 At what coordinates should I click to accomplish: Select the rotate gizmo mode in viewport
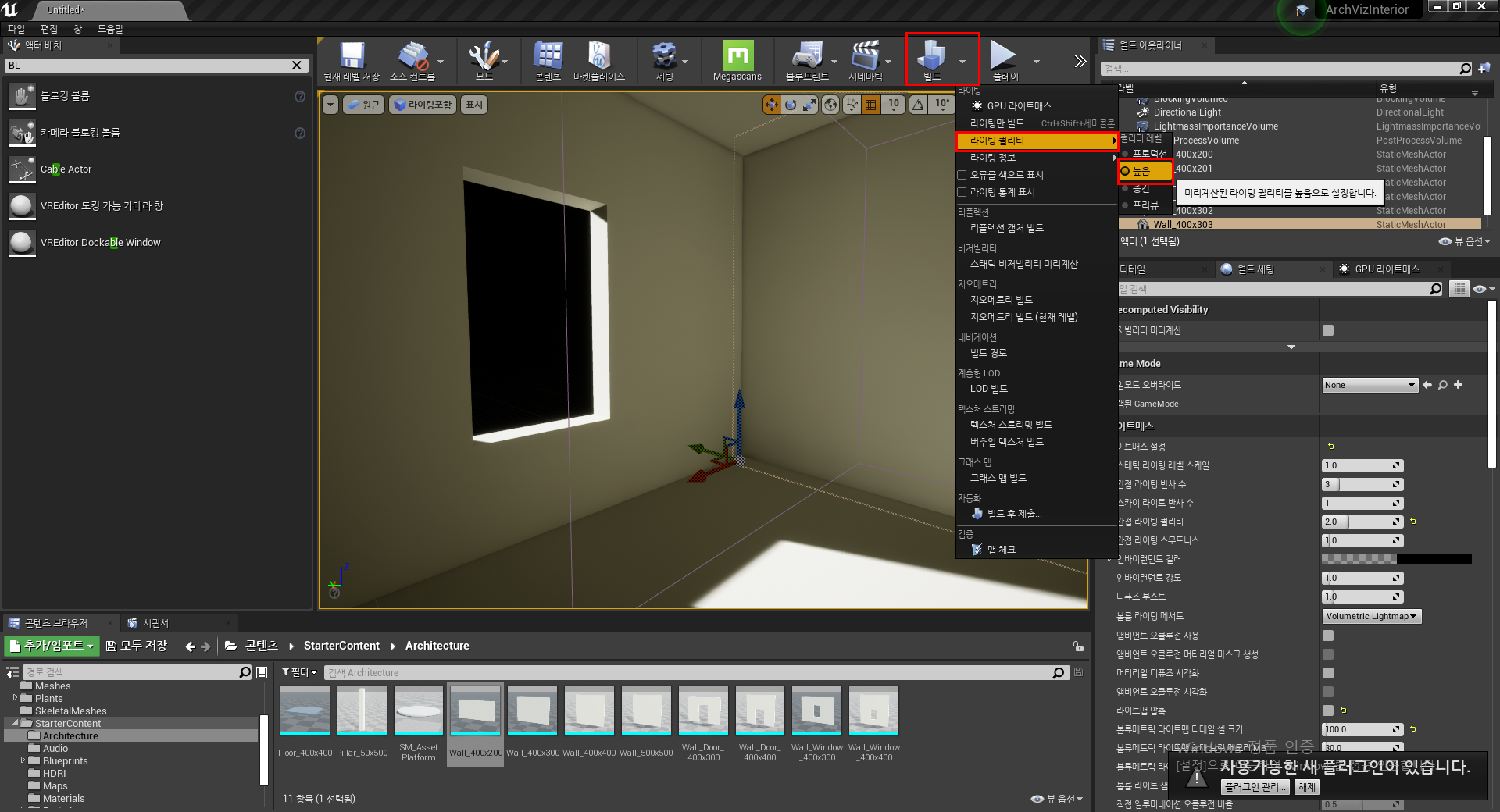[791, 105]
